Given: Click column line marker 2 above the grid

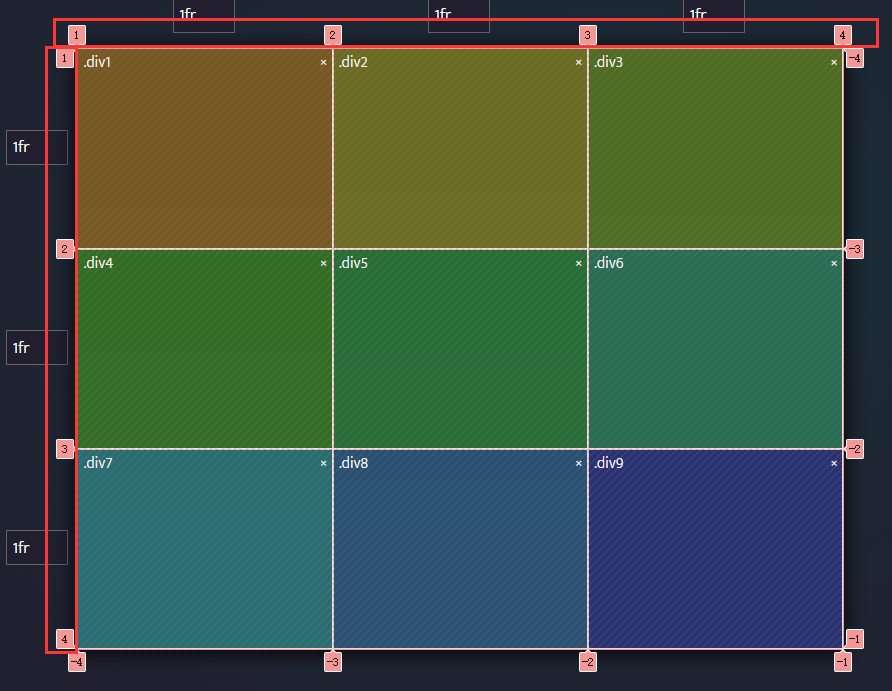Looking at the screenshot, I should 332,35.
